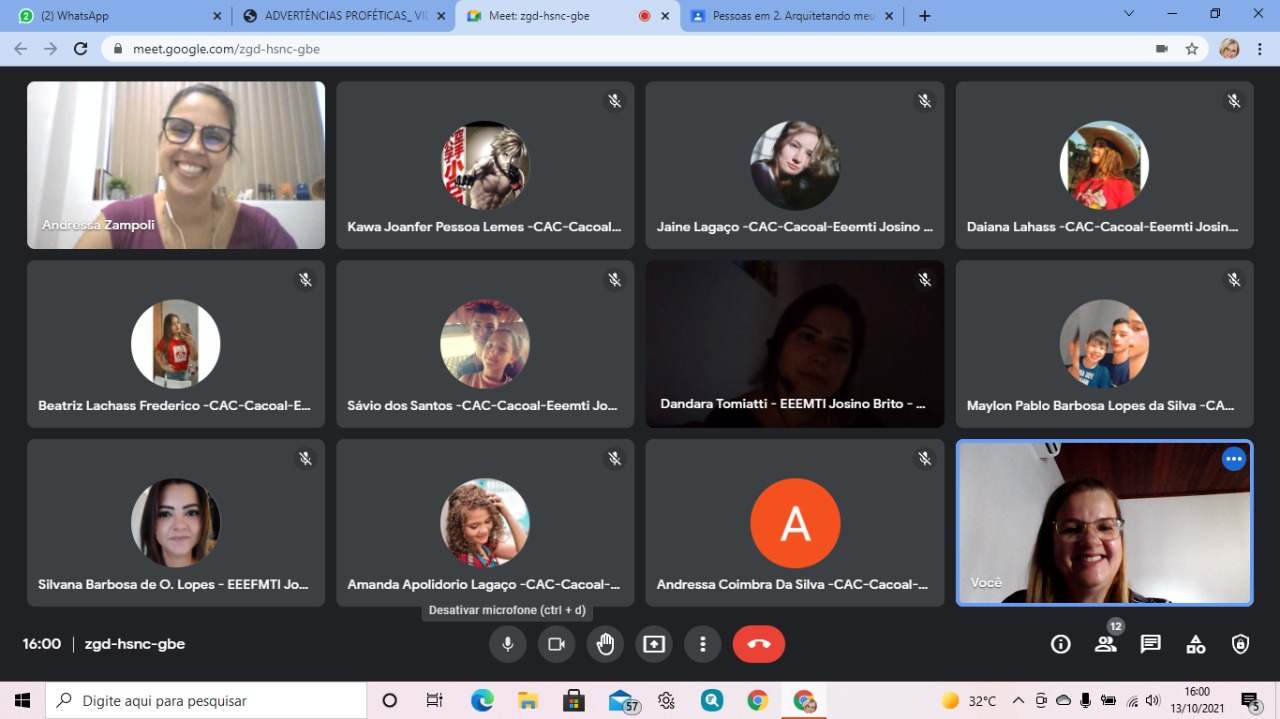Open Task View on taskbar
This screenshot has width=1280, height=719.
coord(434,700)
